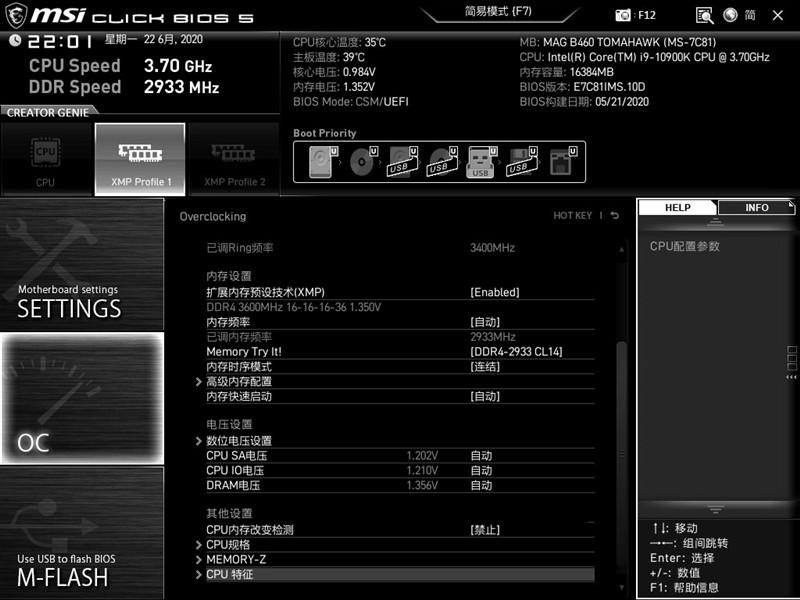Open the SETTINGS motherboard section
This screenshot has width=800, height=600.
[82, 264]
